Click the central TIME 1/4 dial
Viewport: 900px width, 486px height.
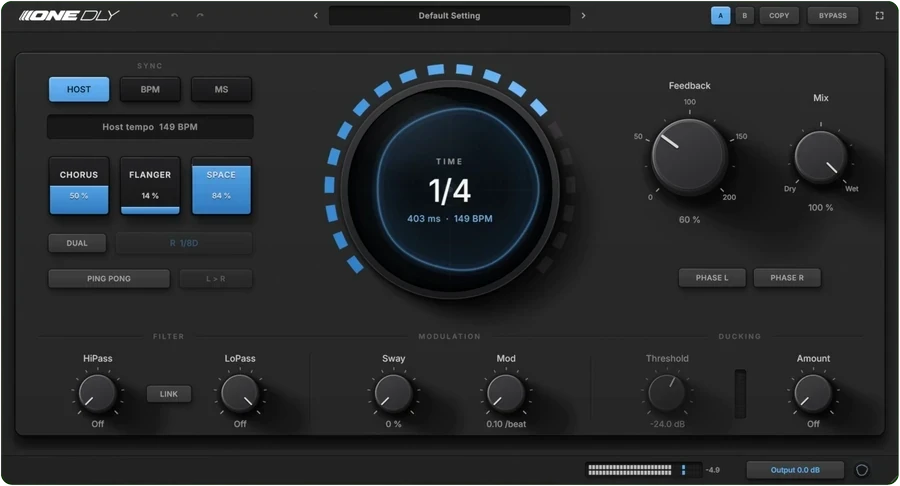pyautogui.click(x=449, y=188)
